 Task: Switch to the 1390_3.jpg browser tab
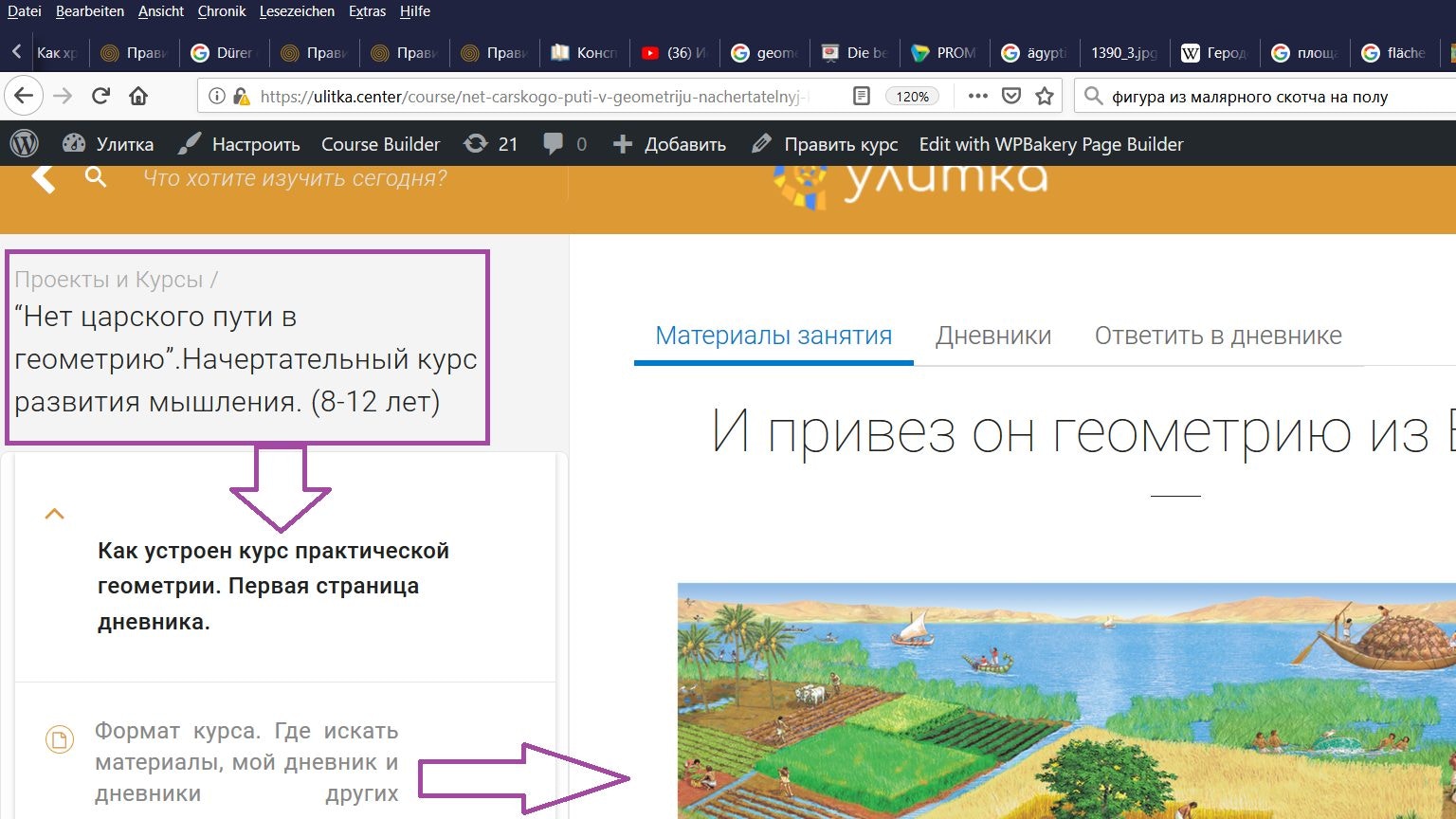(x=1124, y=53)
